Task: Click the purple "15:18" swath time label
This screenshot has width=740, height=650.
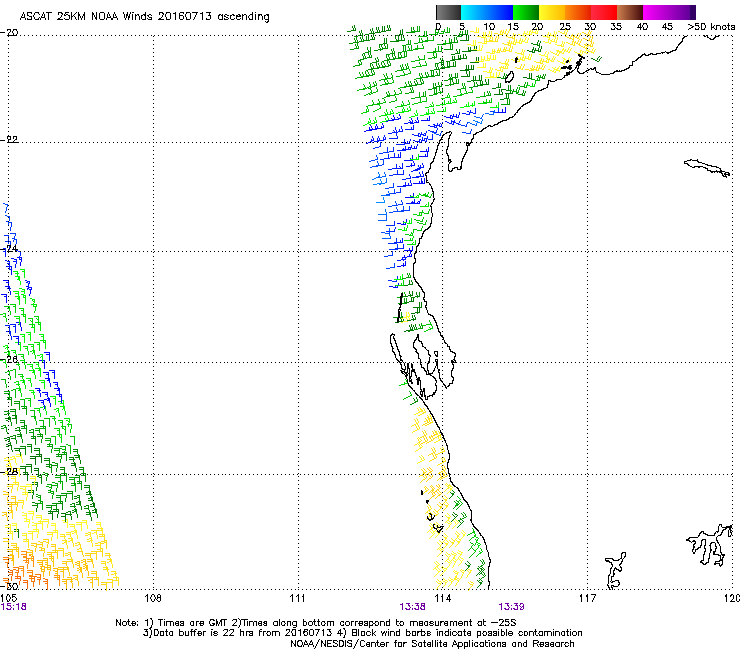Action: pyautogui.click(x=14, y=607)
